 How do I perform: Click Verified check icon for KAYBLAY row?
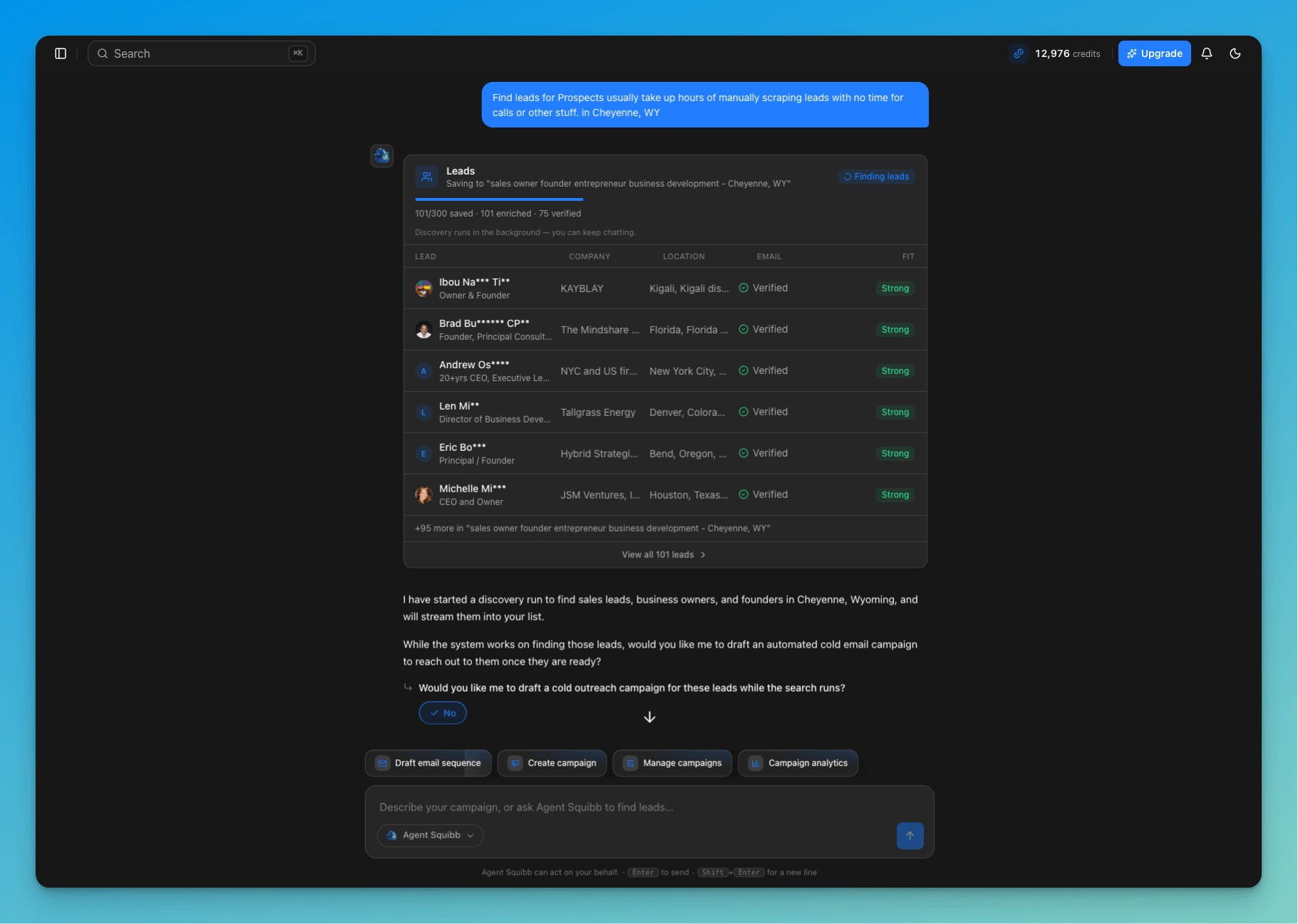(x=743, y=288)
